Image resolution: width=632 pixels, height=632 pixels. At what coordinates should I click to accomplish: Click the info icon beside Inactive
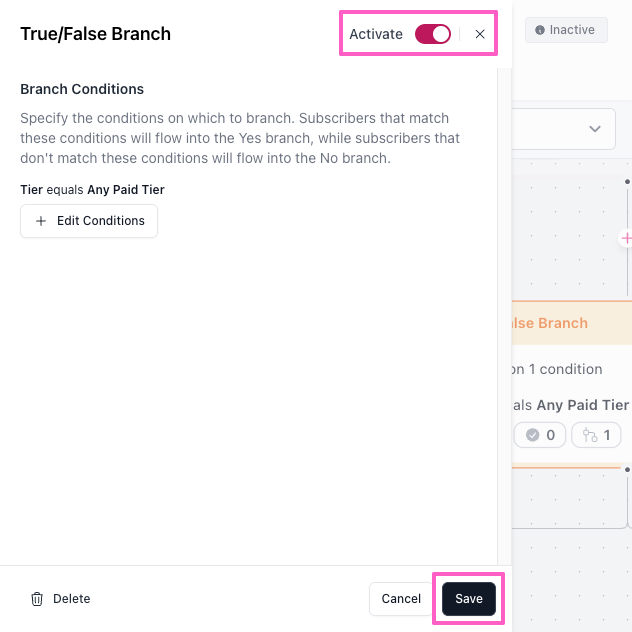[x=540, y=30]
